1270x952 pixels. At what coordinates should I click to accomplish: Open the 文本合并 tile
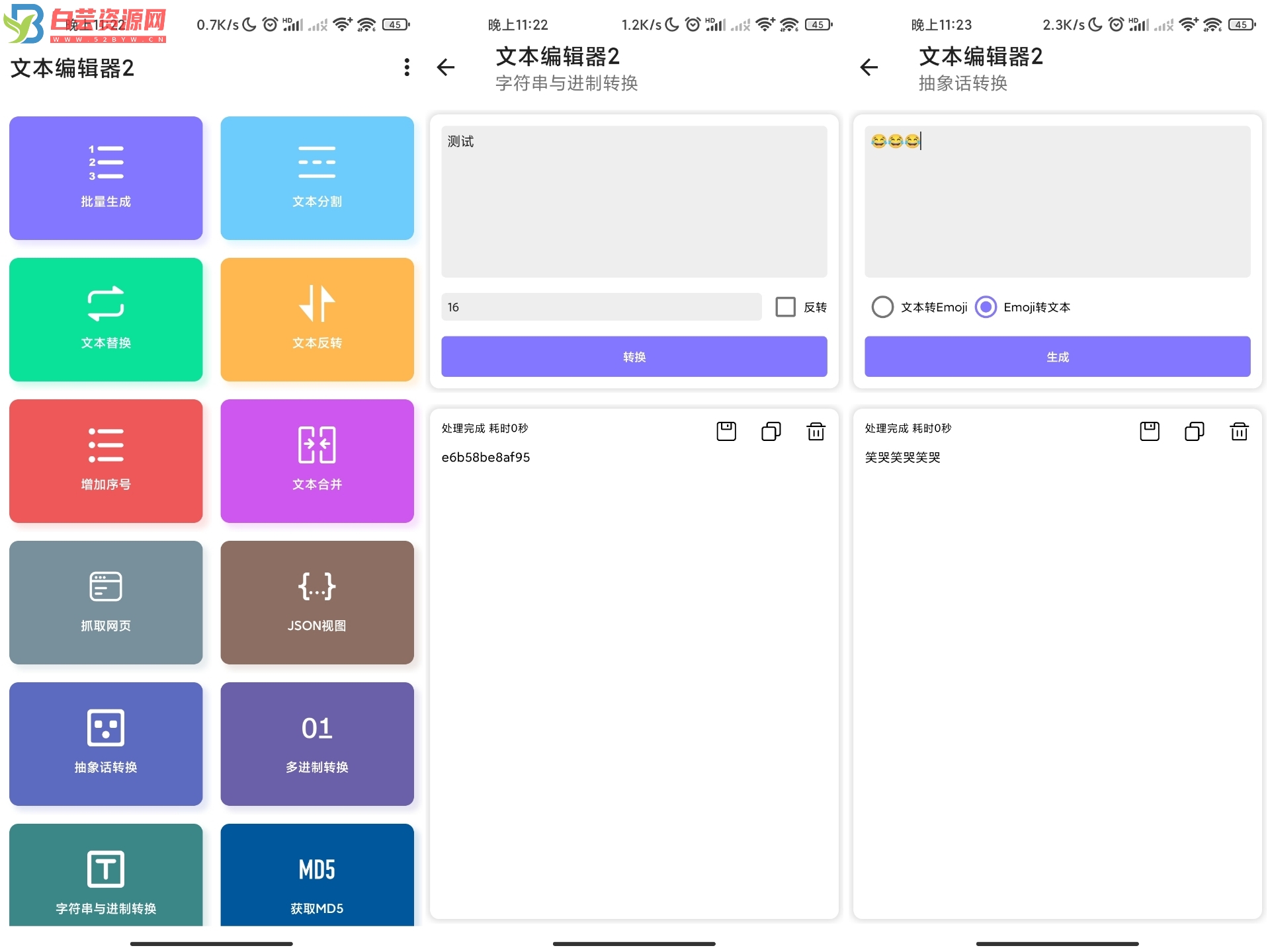pos(317,461)
